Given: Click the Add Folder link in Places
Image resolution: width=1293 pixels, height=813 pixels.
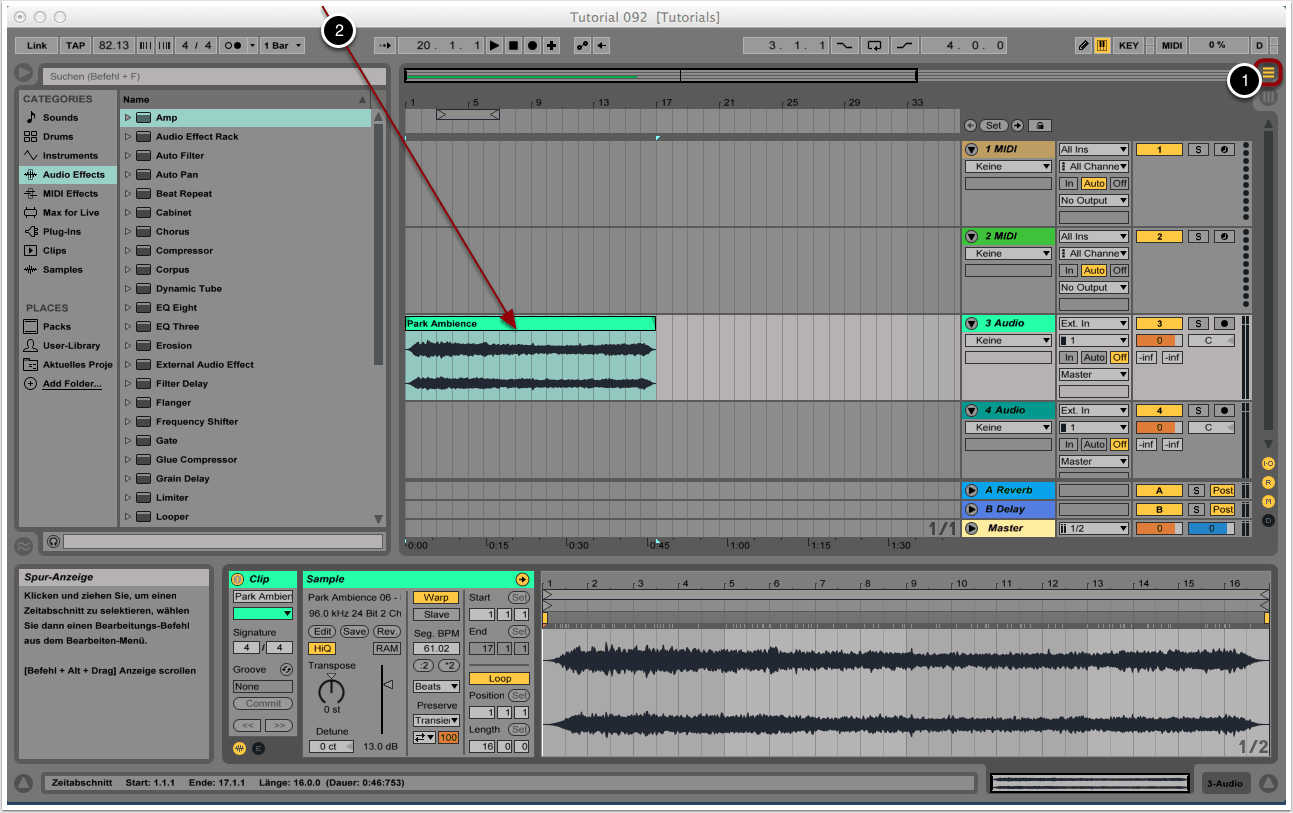Looking at the screenshot, I should click(x=71, y=384).
